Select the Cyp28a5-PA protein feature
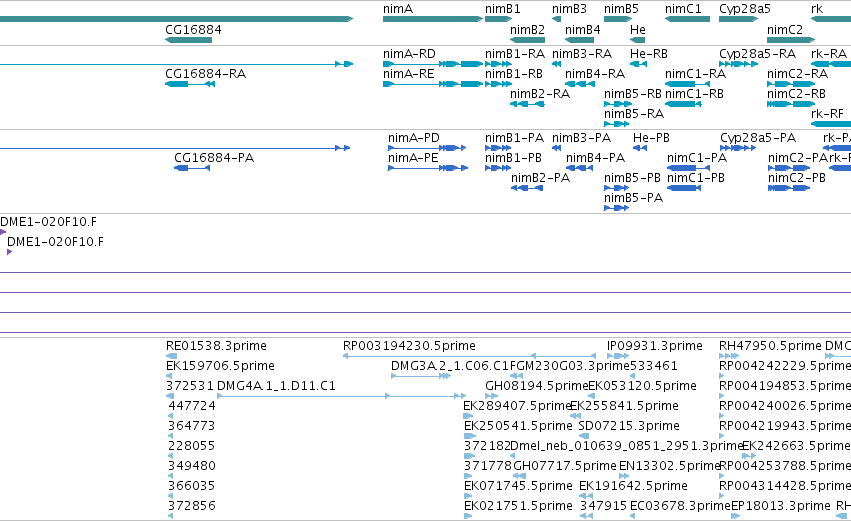 [738, 148]
